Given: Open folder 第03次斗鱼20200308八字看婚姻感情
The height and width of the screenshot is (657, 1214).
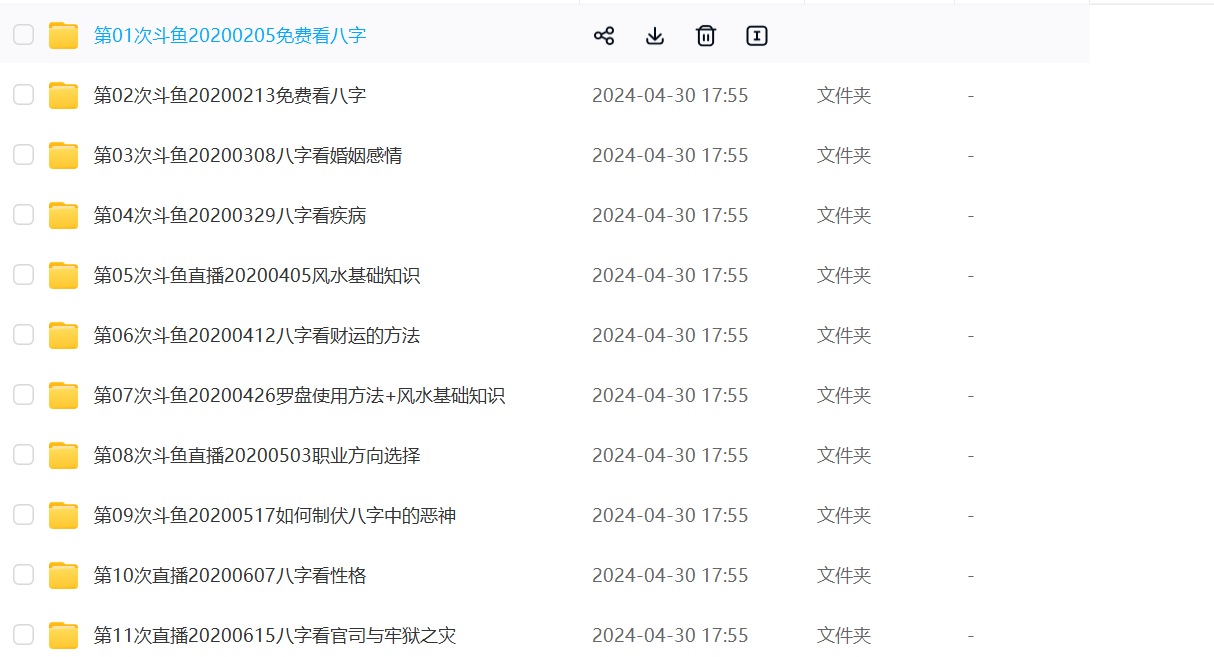Looking at the screenshot, I should tap(248, 156).
